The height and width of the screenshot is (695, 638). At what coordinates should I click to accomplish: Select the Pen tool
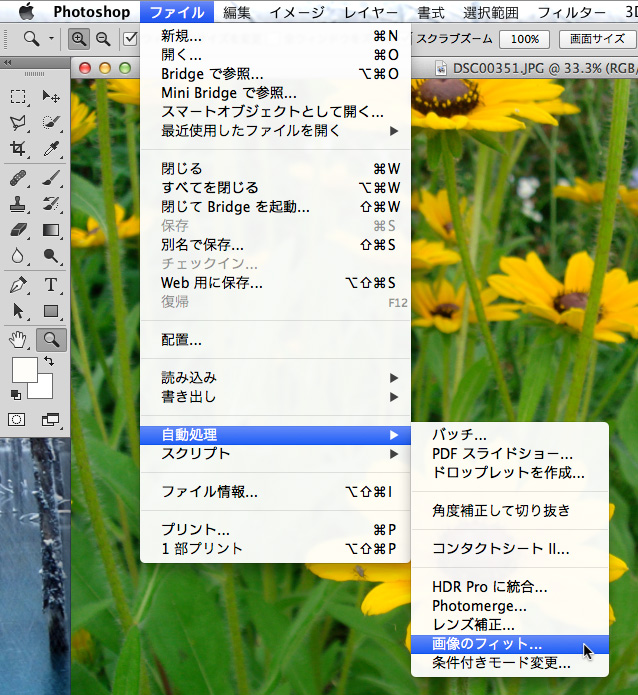click(18, 285)
